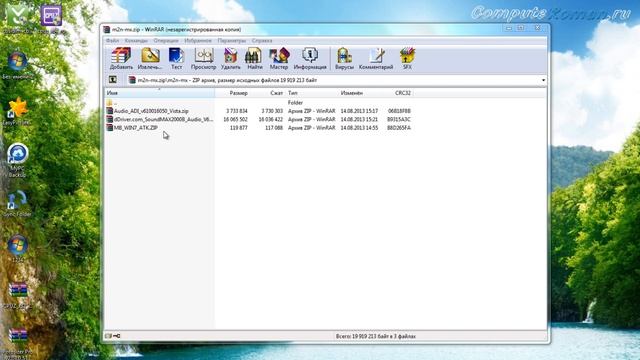Open the Комментарий (Comment) tool
The width and height of the screenshot is (640, 360).
pyautogui.click(x=376, y=58)
